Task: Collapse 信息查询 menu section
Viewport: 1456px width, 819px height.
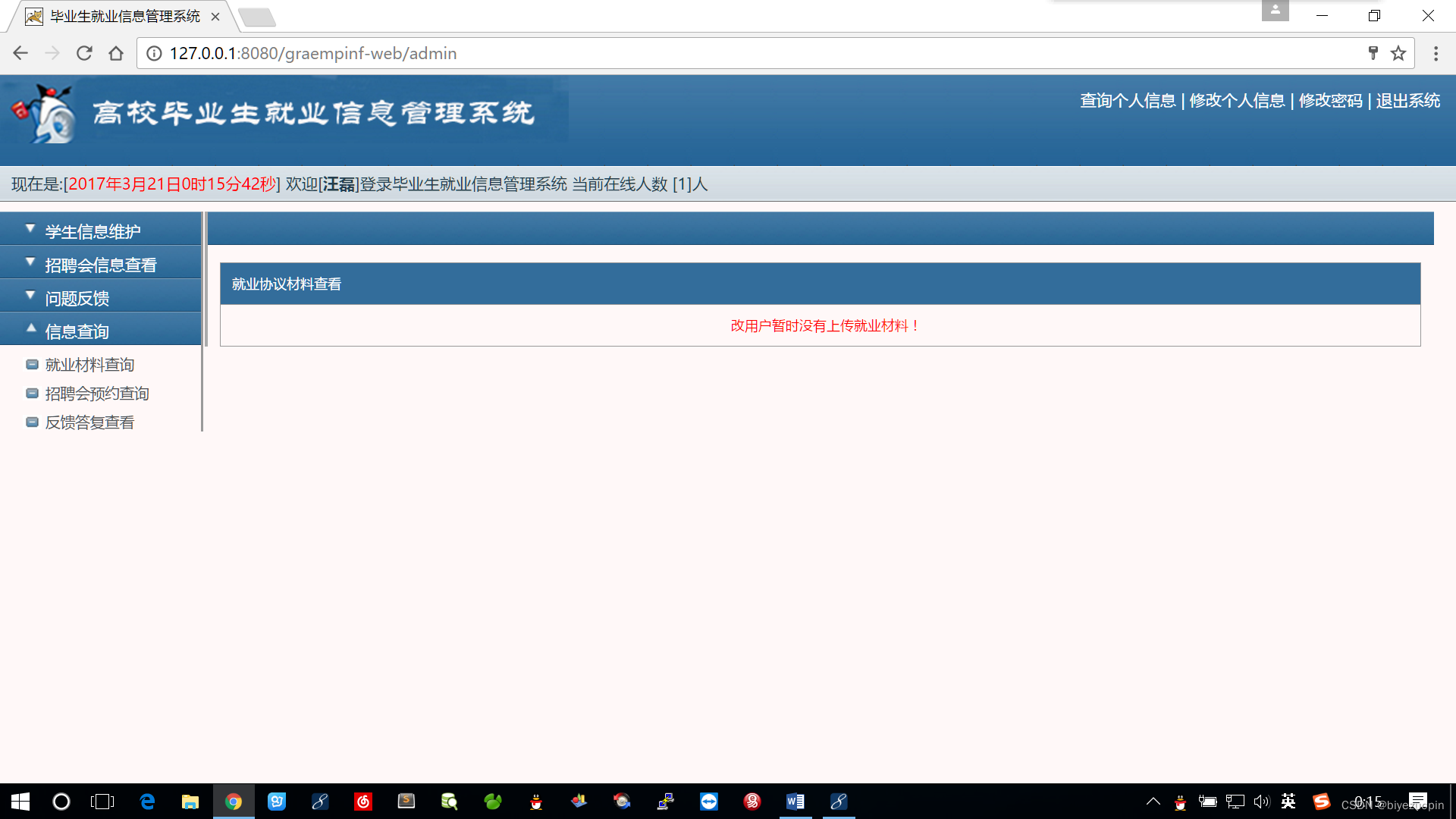Action: [77, 331]
